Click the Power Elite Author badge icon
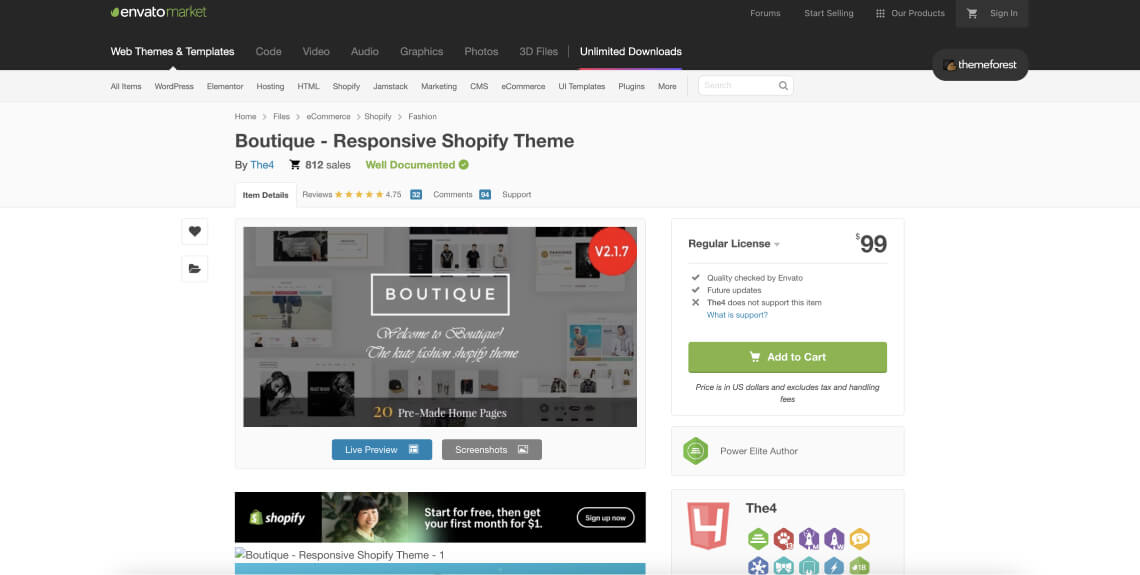This screenshot has width=1140, height=575. [x=695, y=451]
